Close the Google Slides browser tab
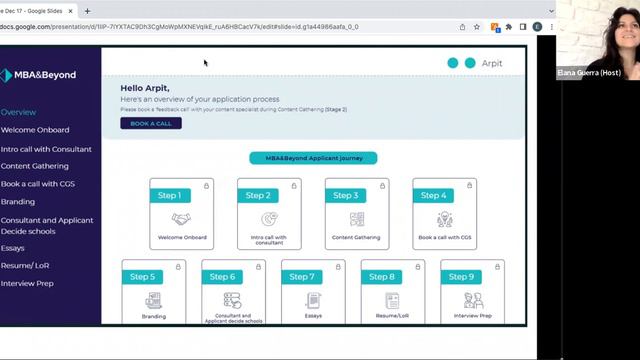640x360 pixels. [70, 11]
